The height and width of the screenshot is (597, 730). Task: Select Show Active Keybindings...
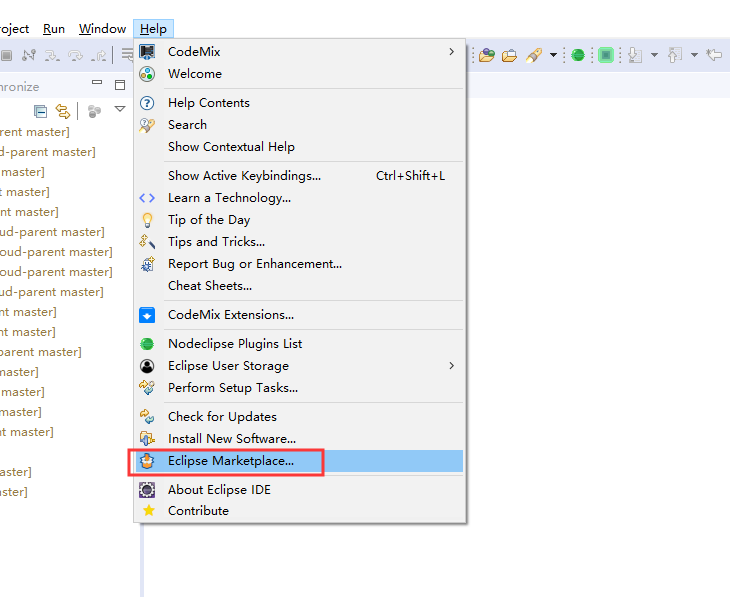[300, 176]
